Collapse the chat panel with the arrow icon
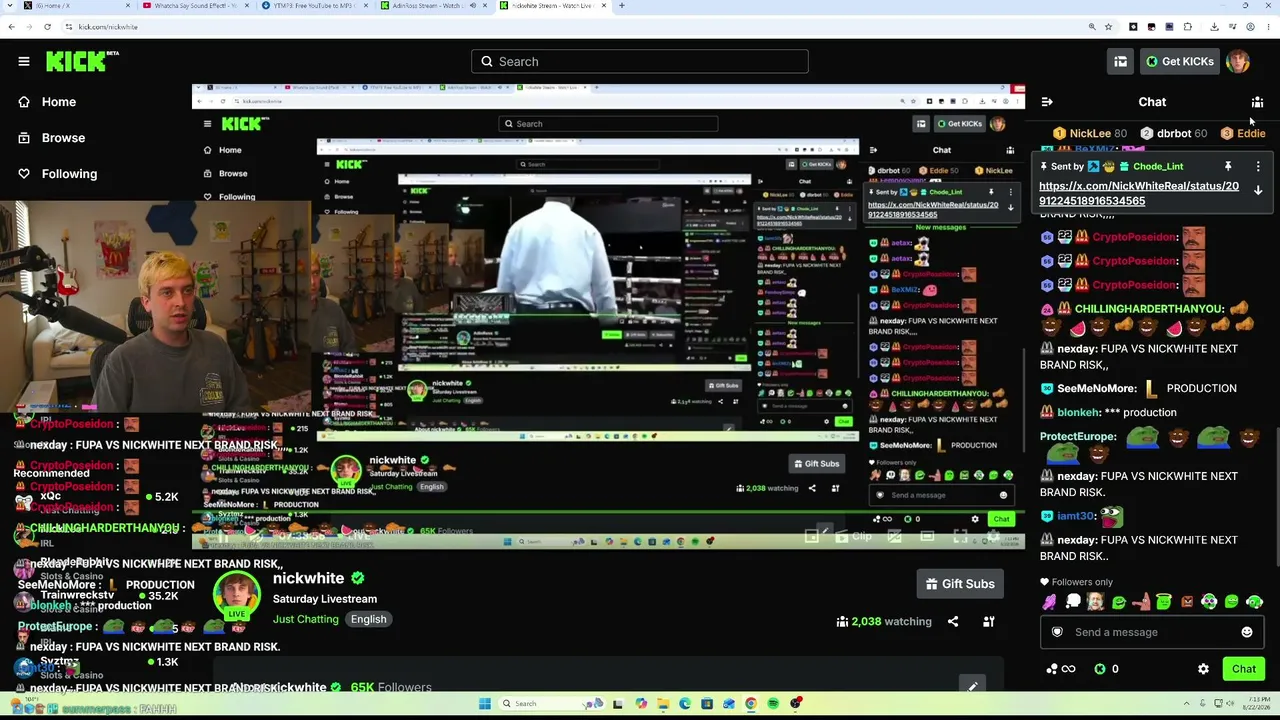Image resolution: width=1280 pixels, height=720 pixels. point(1047,102)
